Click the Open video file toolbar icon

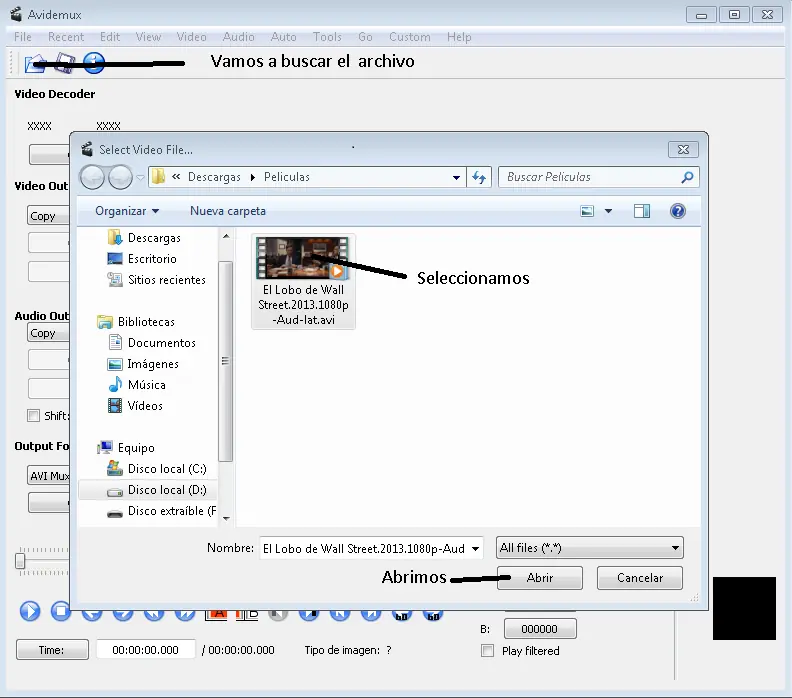tap(35, 63)
